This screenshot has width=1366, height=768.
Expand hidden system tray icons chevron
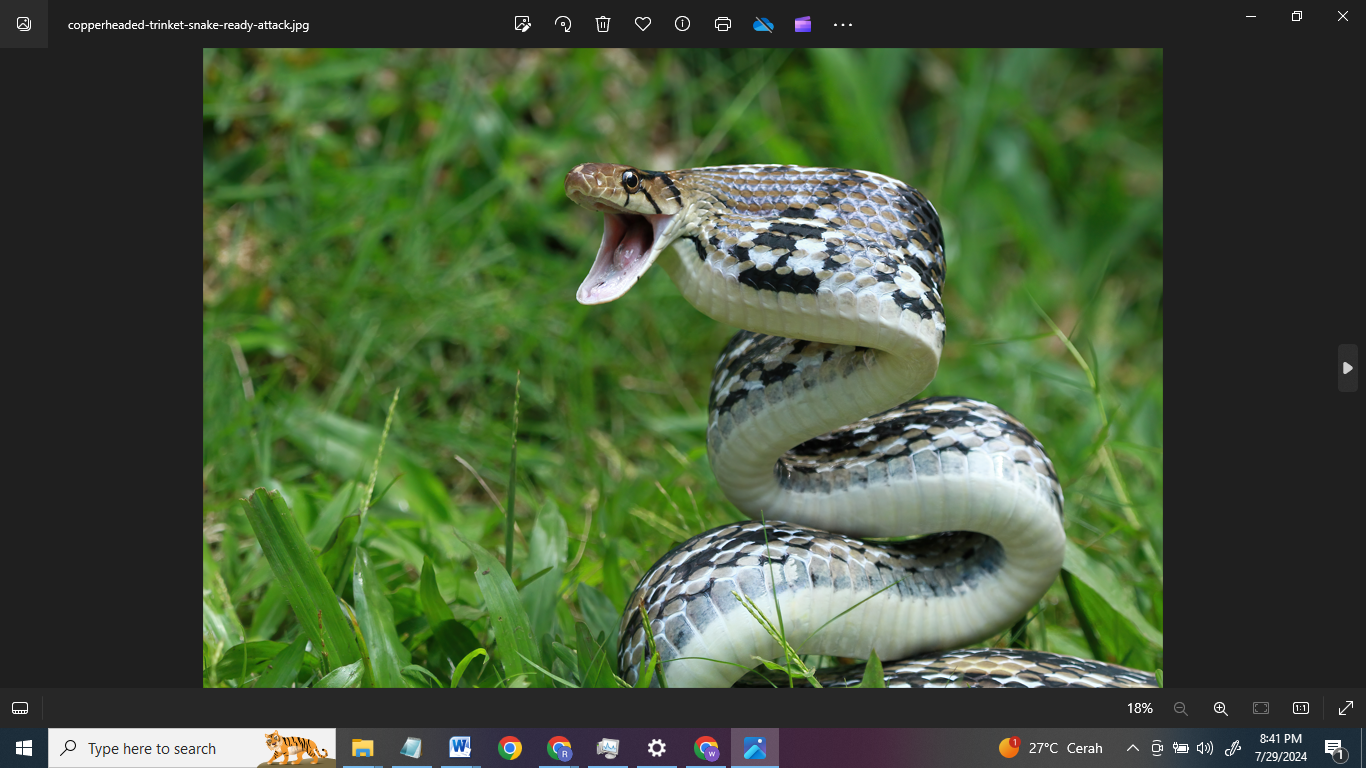tap(1132, 748)
